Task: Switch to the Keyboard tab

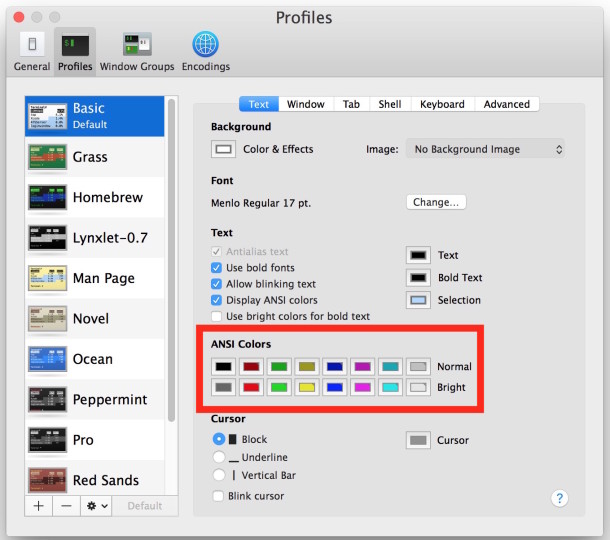Action: [x=441, y=104]
